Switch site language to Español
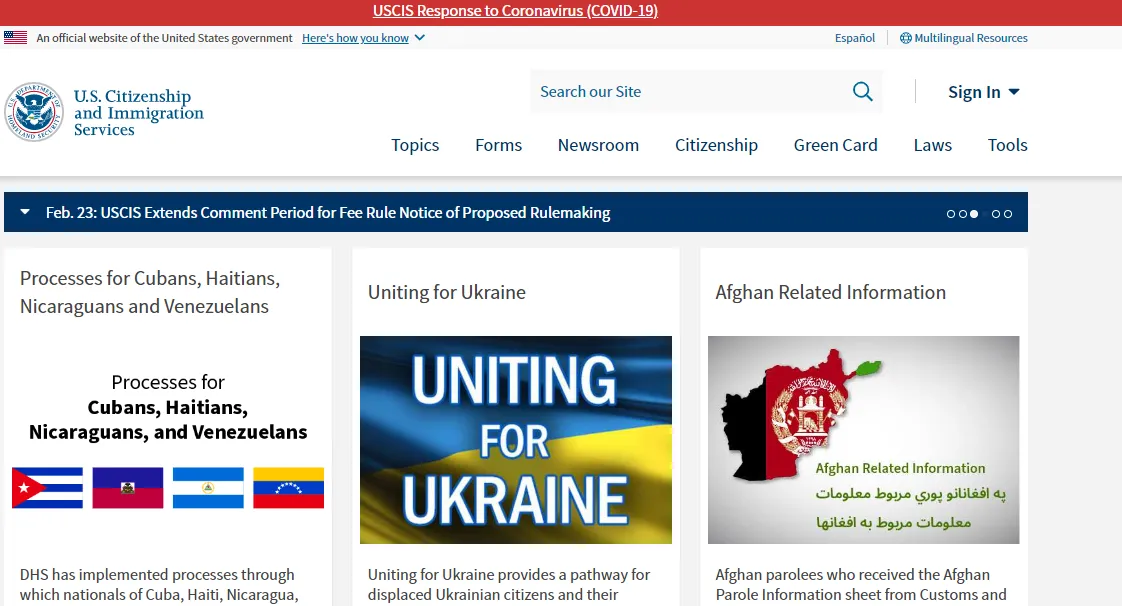Viewport: 1122px width, 606px height. tap(855, 38)
